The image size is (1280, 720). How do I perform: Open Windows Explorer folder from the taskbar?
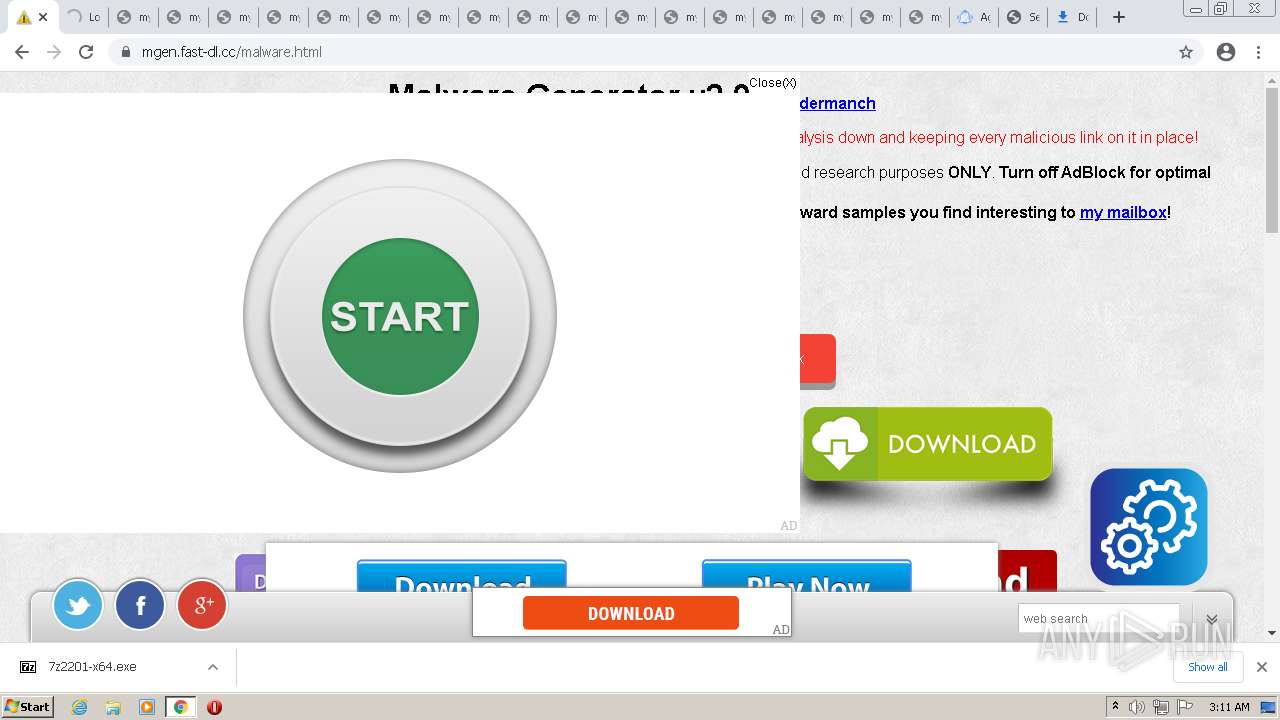(113, 707)
